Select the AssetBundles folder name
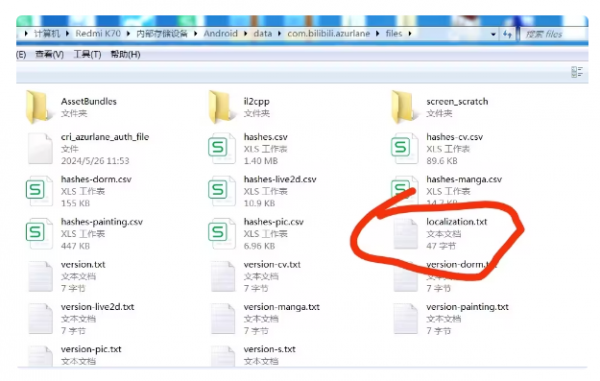The image size is (600, 381). pos(89,101)
